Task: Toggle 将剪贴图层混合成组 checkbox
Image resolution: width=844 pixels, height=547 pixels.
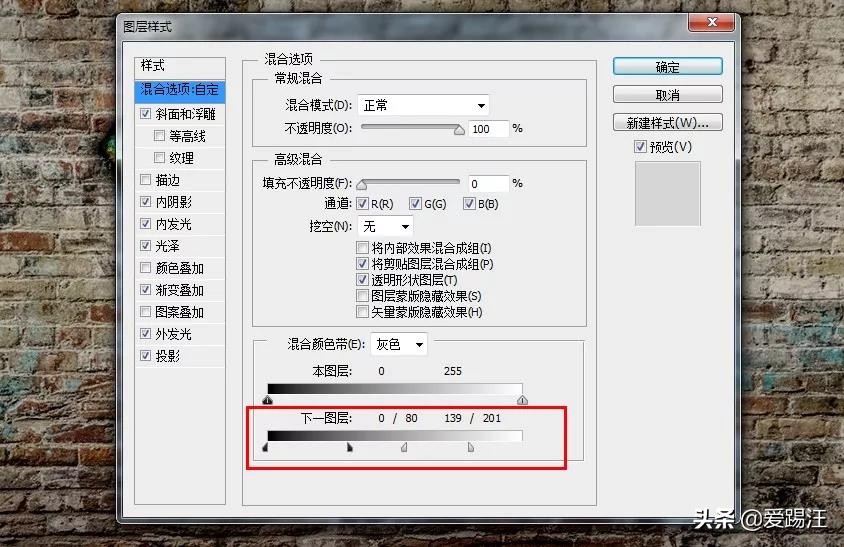Action: click(x=362, y=264)
